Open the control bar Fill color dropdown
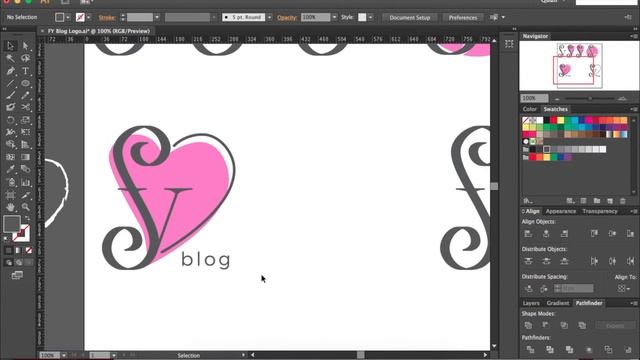The image size is (640, 360). [x=68, y=18]
